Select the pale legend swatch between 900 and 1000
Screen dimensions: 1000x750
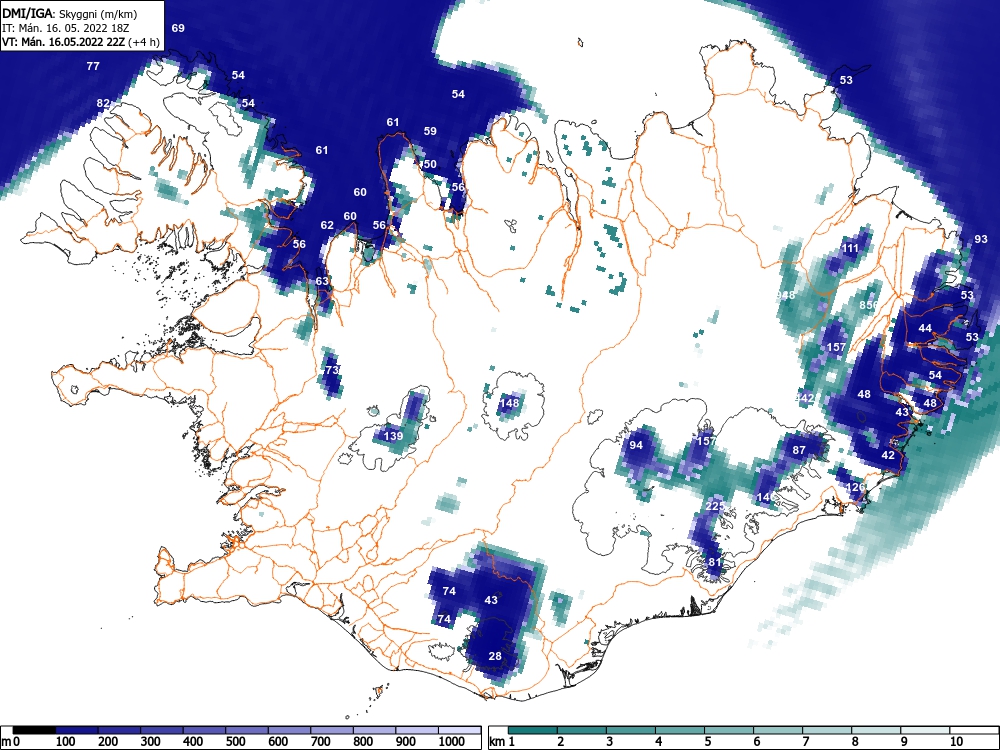point(417,730)
